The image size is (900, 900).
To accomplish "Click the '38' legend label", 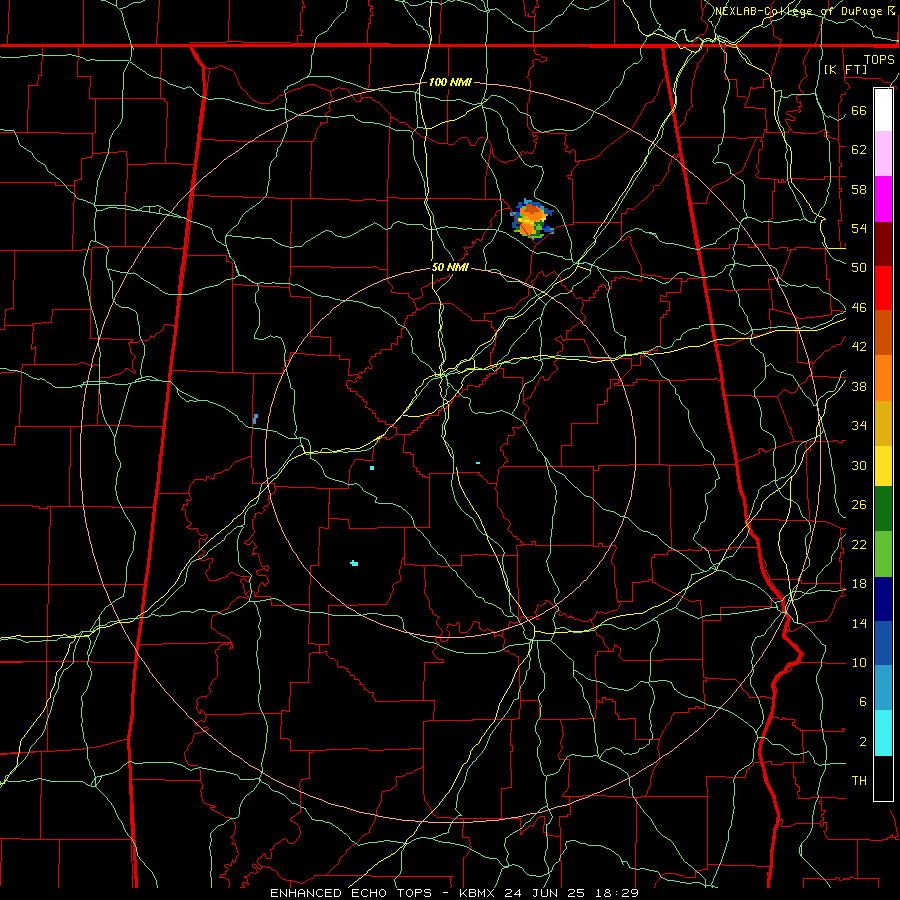I will click(859, 387).
